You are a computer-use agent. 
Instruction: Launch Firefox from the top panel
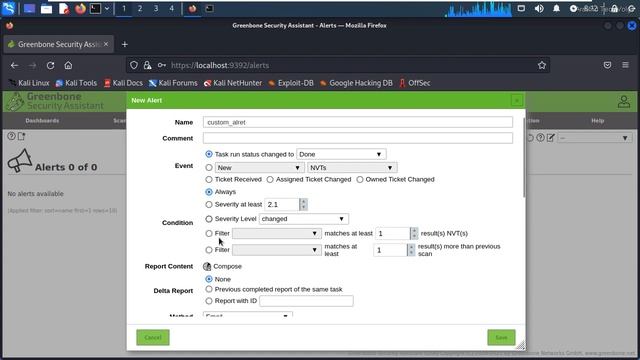pos(80,9)
